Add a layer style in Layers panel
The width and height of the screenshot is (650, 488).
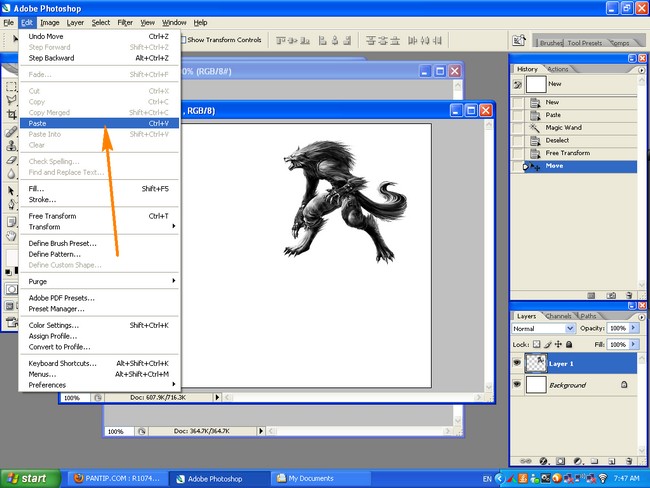coord(544,461)
